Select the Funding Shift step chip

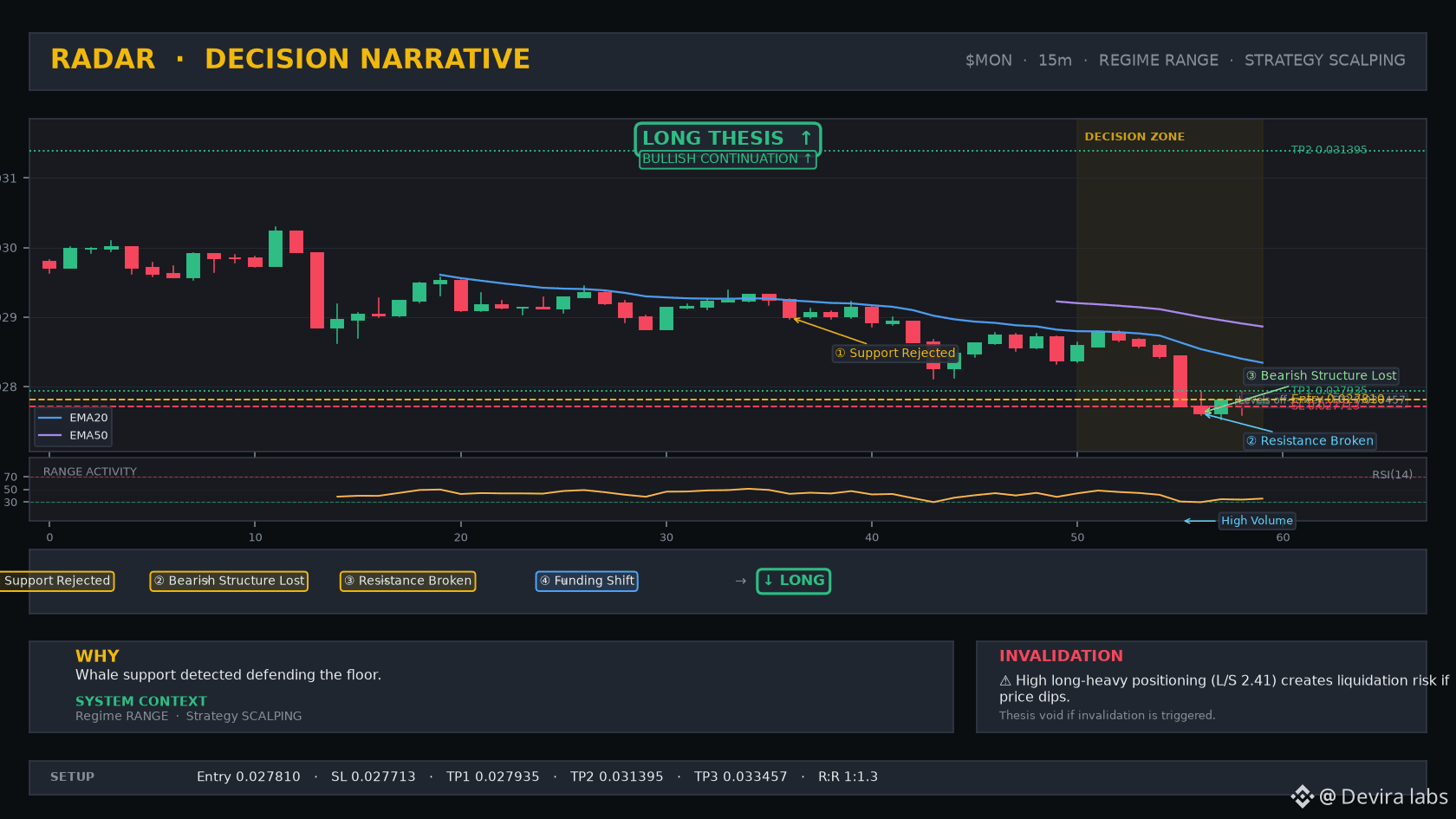coord(587,581)
